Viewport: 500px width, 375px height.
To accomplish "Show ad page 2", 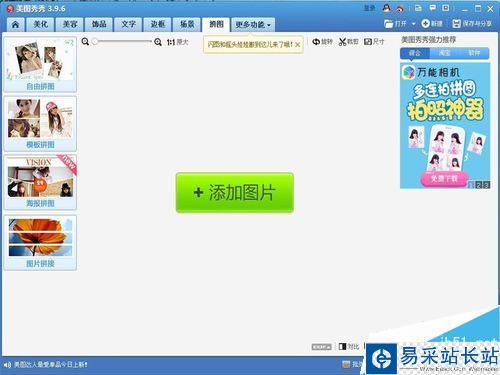I will [479, 185].
